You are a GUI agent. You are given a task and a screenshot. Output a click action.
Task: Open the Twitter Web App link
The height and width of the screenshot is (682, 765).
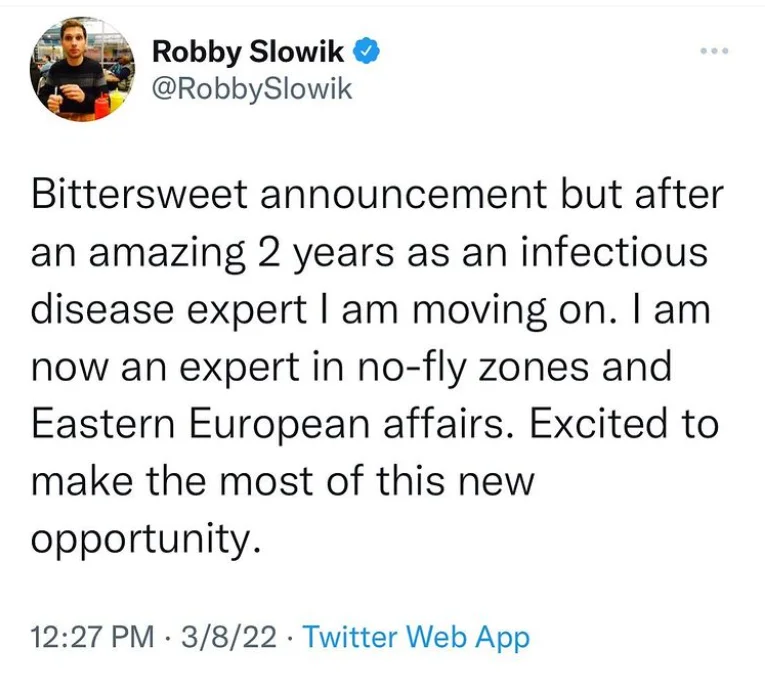pyautogui.click(x=415, y=636)
